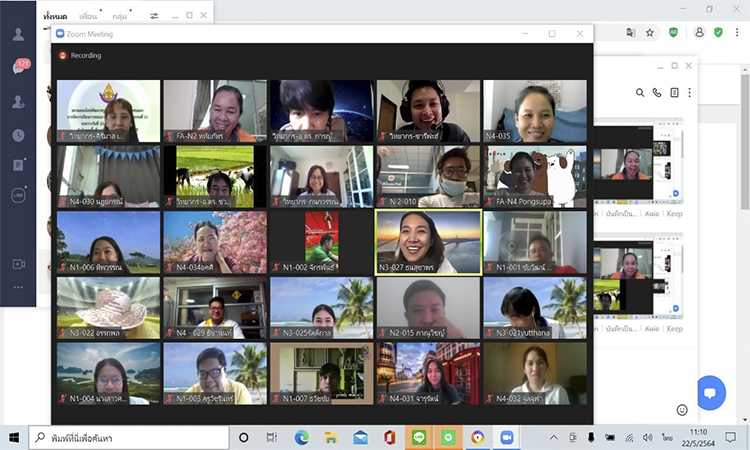
Task: Open the LINE friend list filter settings icon
Action: click(154, 16)
